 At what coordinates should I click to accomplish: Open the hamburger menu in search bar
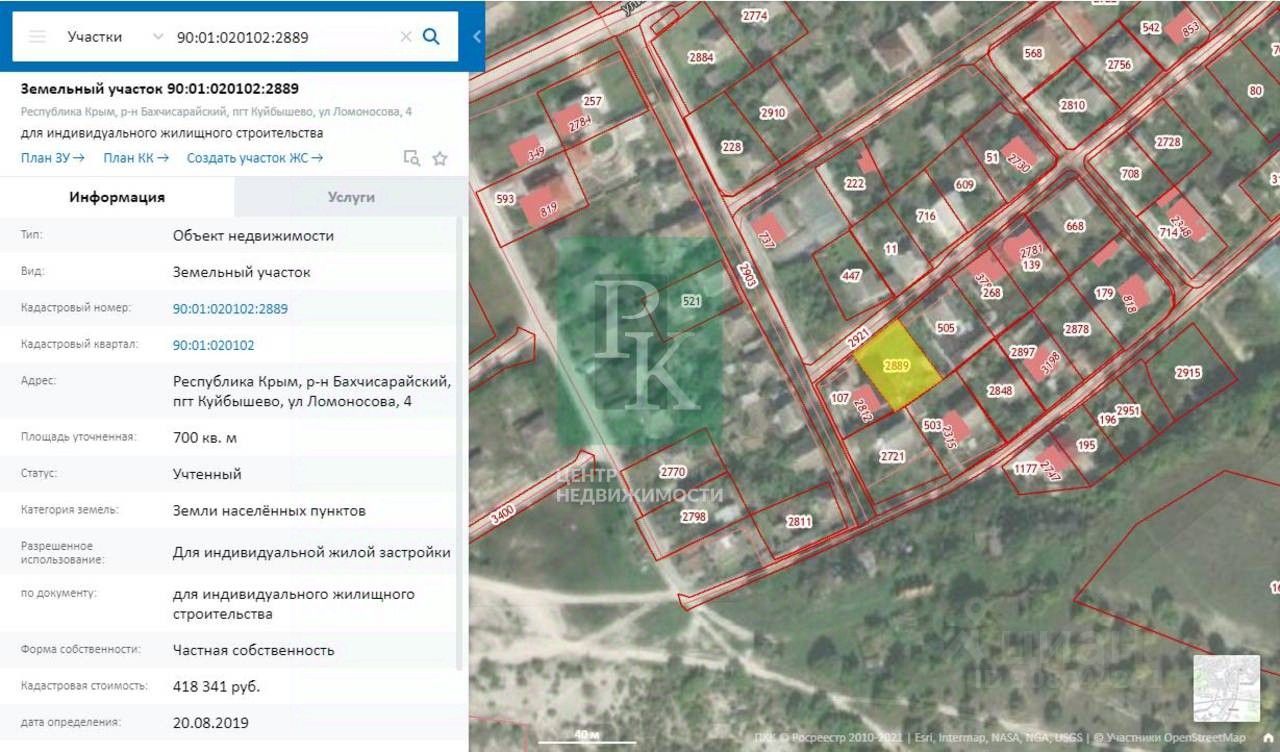click(37, 37)
